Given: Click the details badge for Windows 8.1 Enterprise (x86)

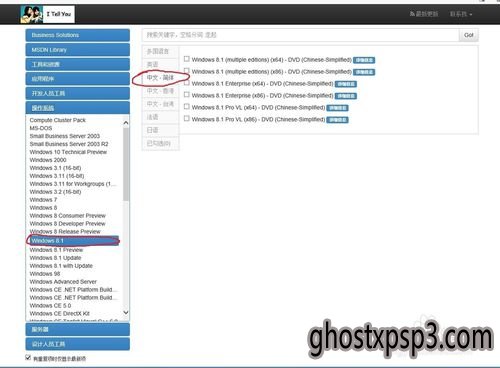Looking at the screenshot, I should pos(346,96).
